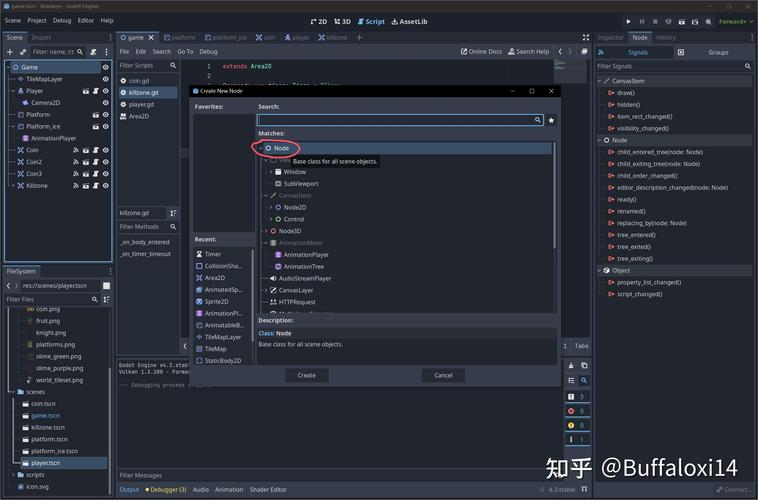Click the FileSystem split mode icon

point(106,286)
